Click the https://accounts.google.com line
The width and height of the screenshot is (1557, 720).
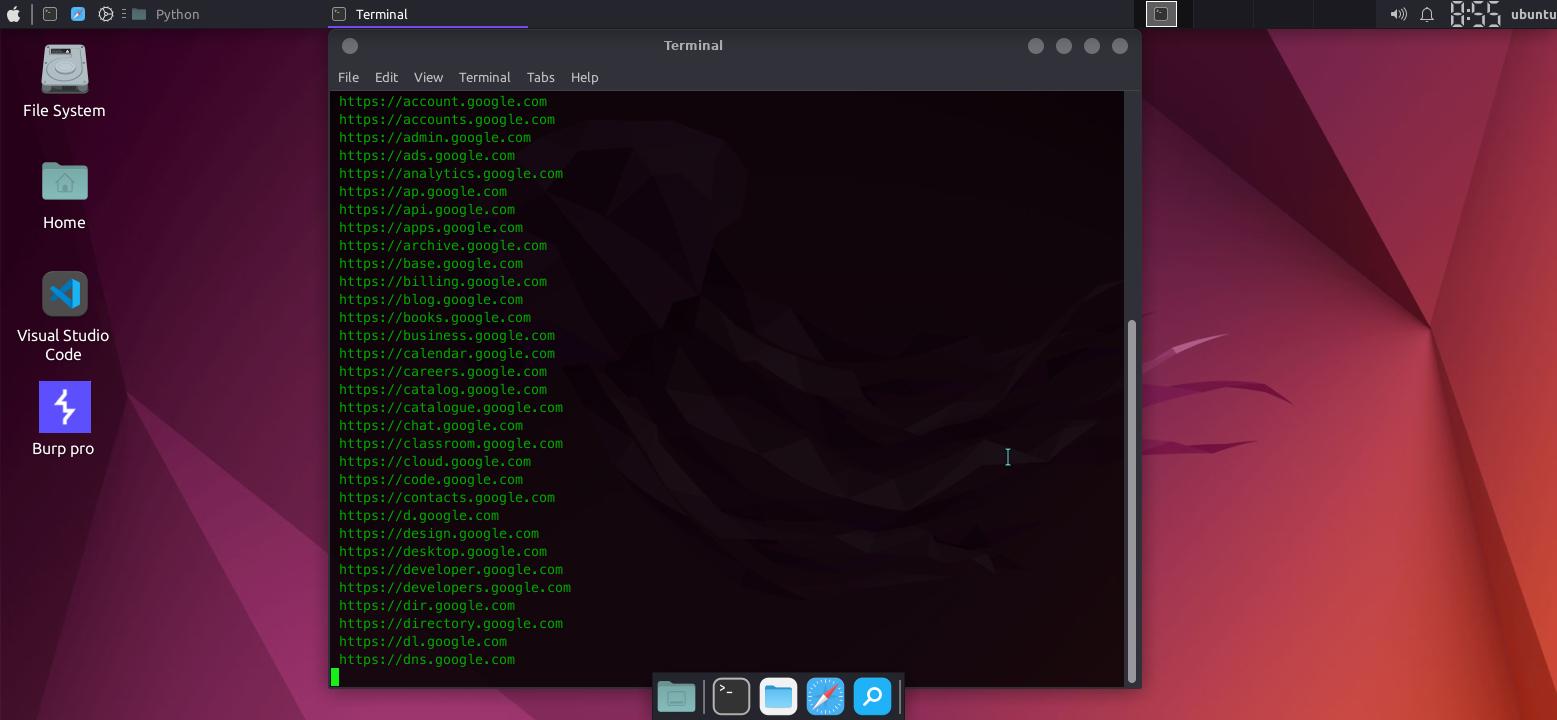click(447, 119)
